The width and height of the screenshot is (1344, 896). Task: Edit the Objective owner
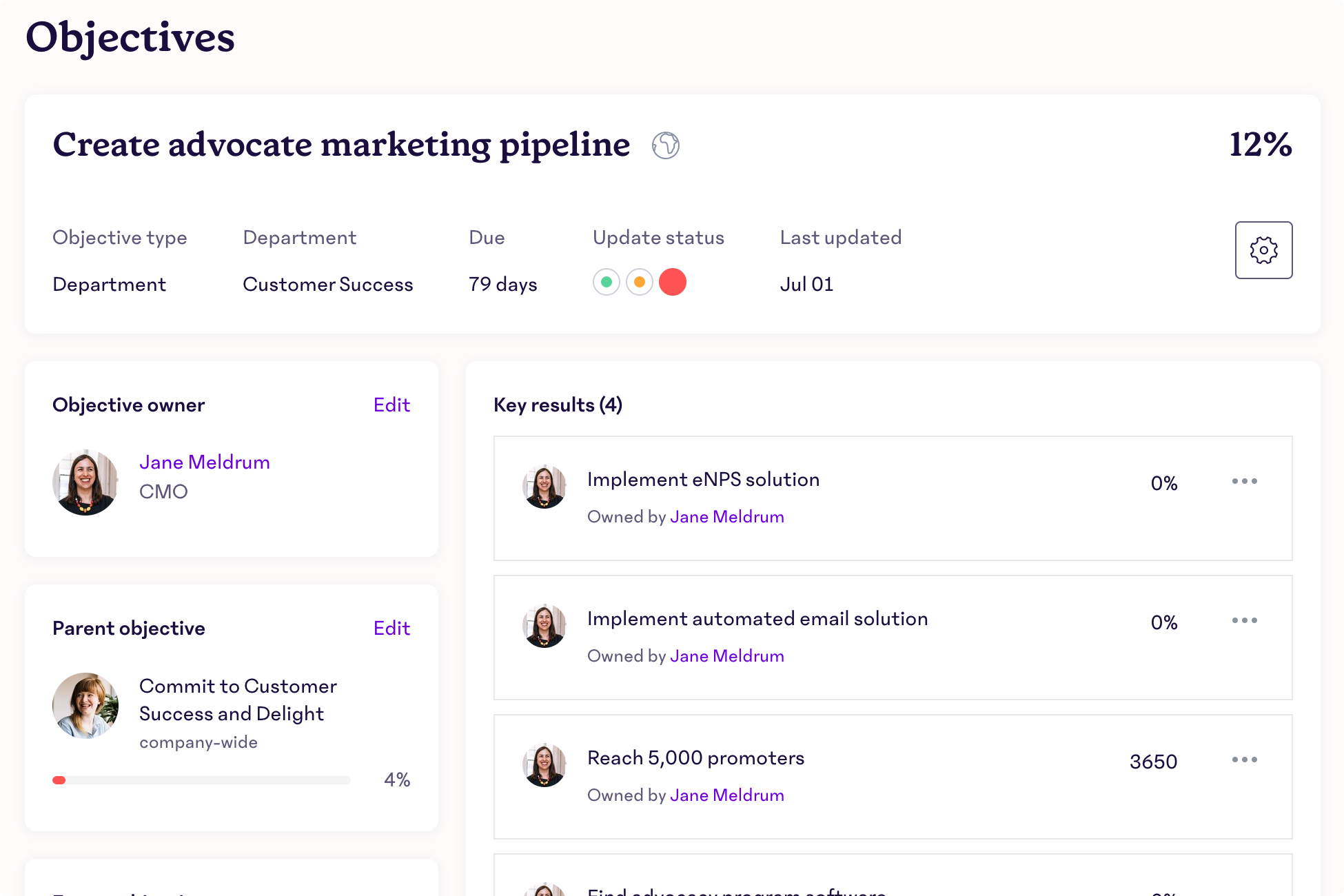point(391,405)
